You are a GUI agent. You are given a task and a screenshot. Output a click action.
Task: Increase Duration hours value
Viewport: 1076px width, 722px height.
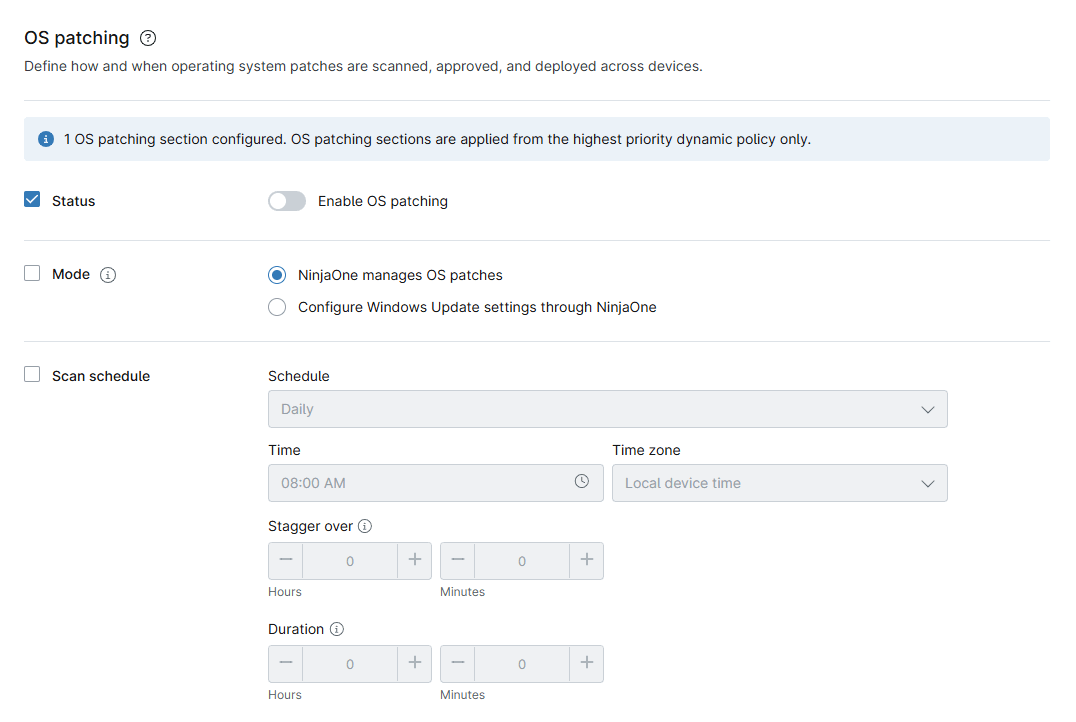(x=414, y=663)
